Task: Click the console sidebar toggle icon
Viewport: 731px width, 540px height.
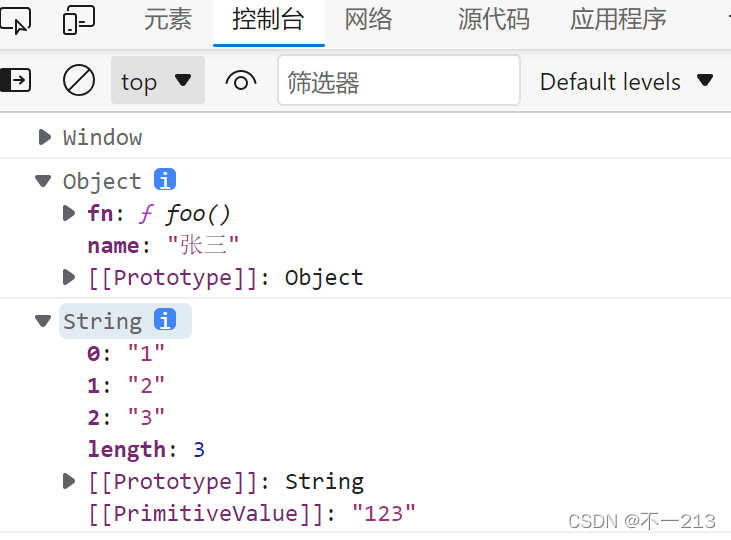Action: (x=16, y=80)
